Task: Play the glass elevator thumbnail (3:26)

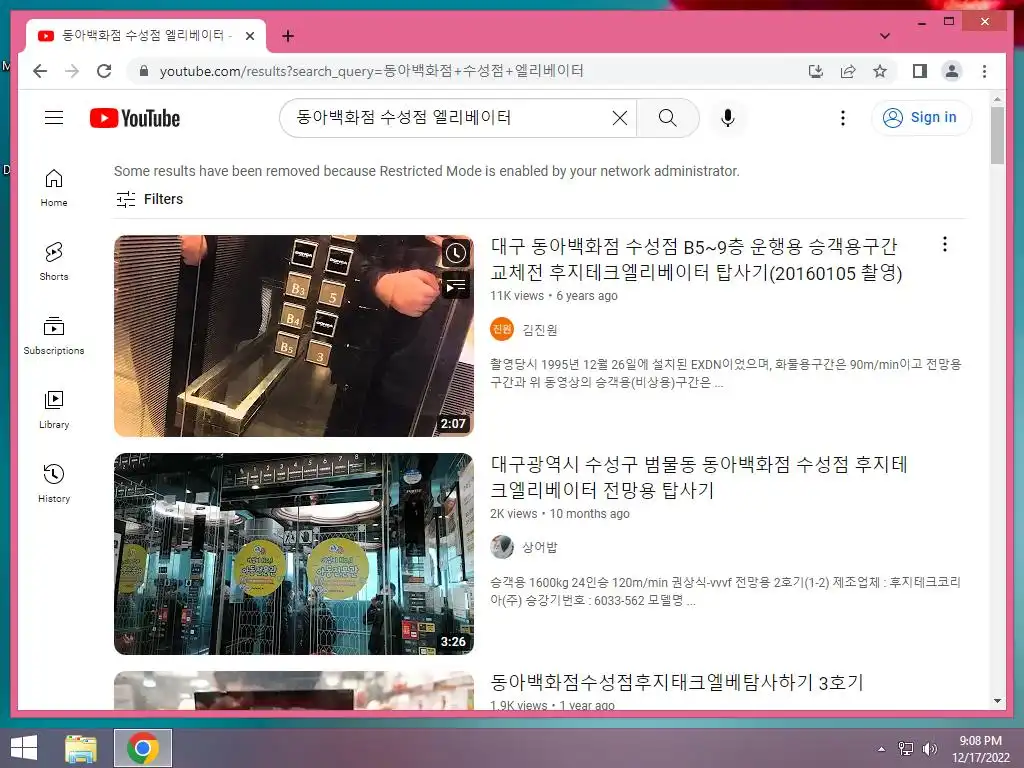Action: point(294,554)
